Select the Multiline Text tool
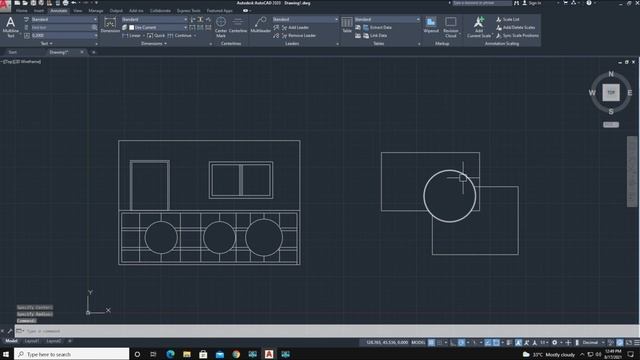The width and height of the screenshot is (640, 360). 11,27
